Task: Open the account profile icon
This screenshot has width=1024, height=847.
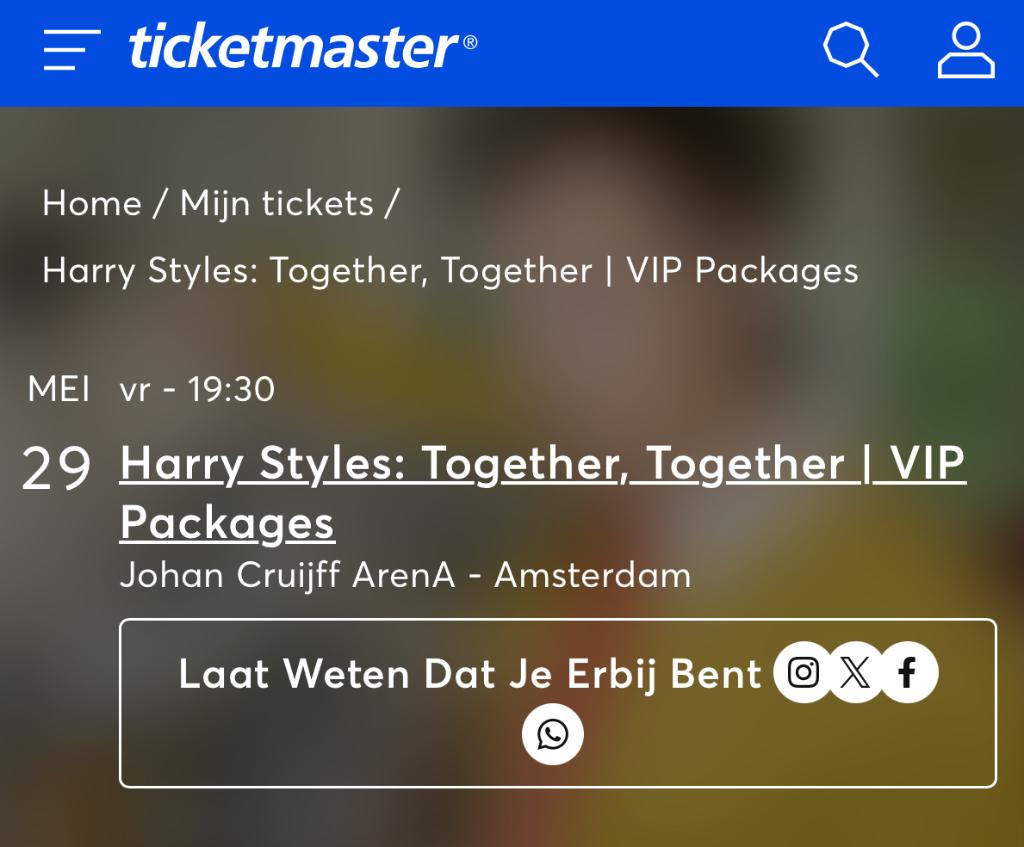Action: coord(965,48)
